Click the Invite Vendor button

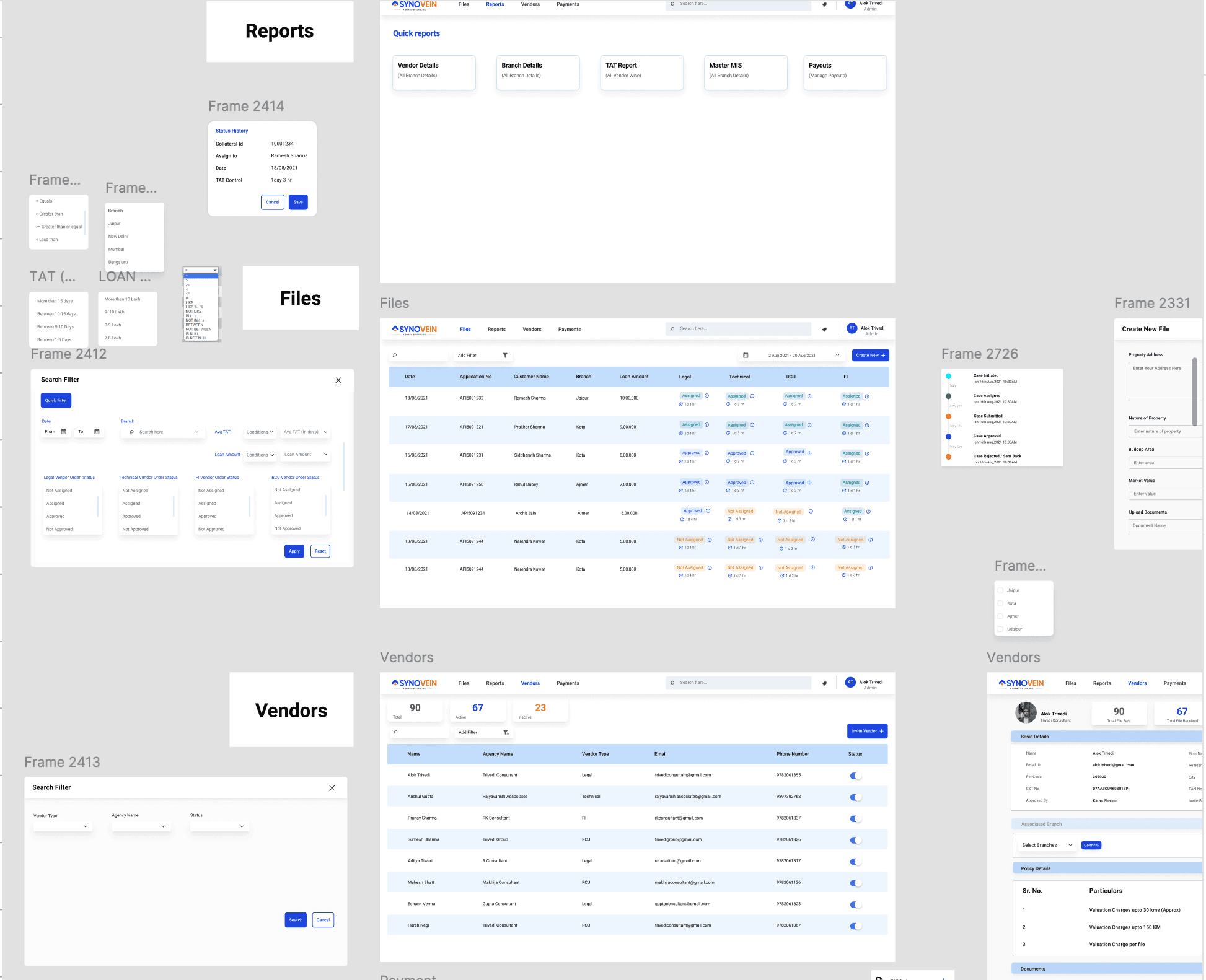867,731
